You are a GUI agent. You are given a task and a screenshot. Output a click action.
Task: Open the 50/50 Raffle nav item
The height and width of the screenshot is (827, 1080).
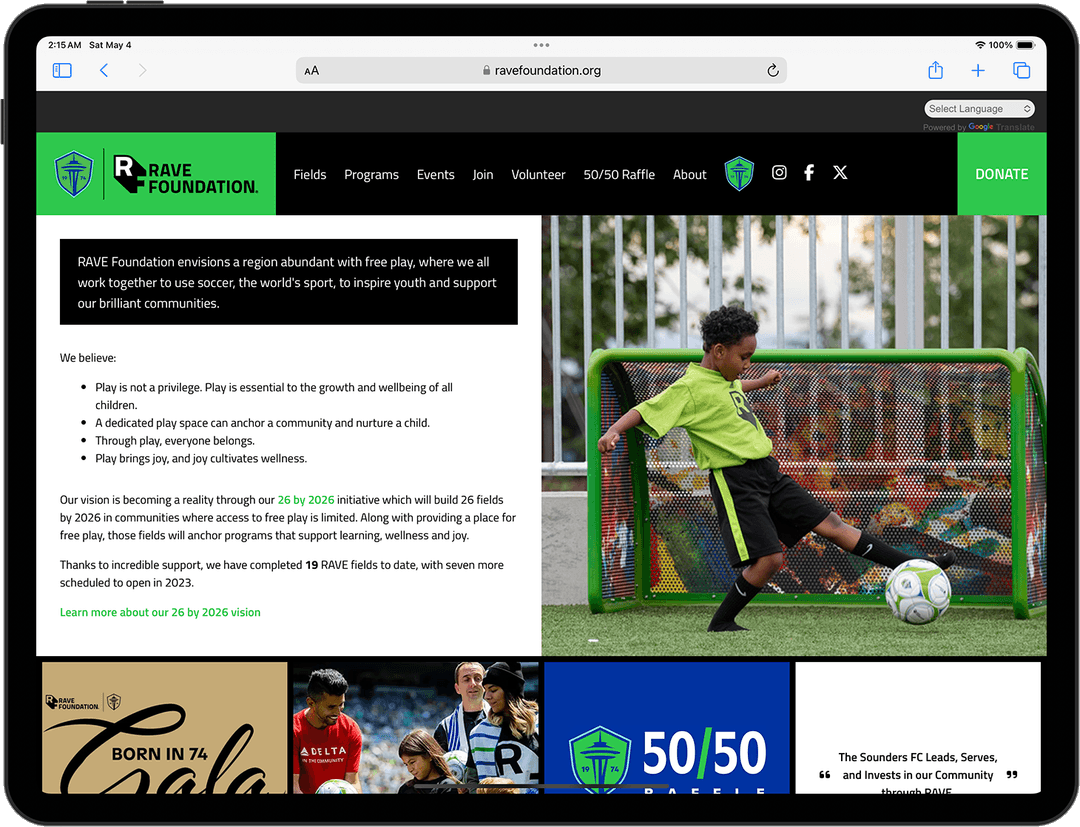[619, 174]
